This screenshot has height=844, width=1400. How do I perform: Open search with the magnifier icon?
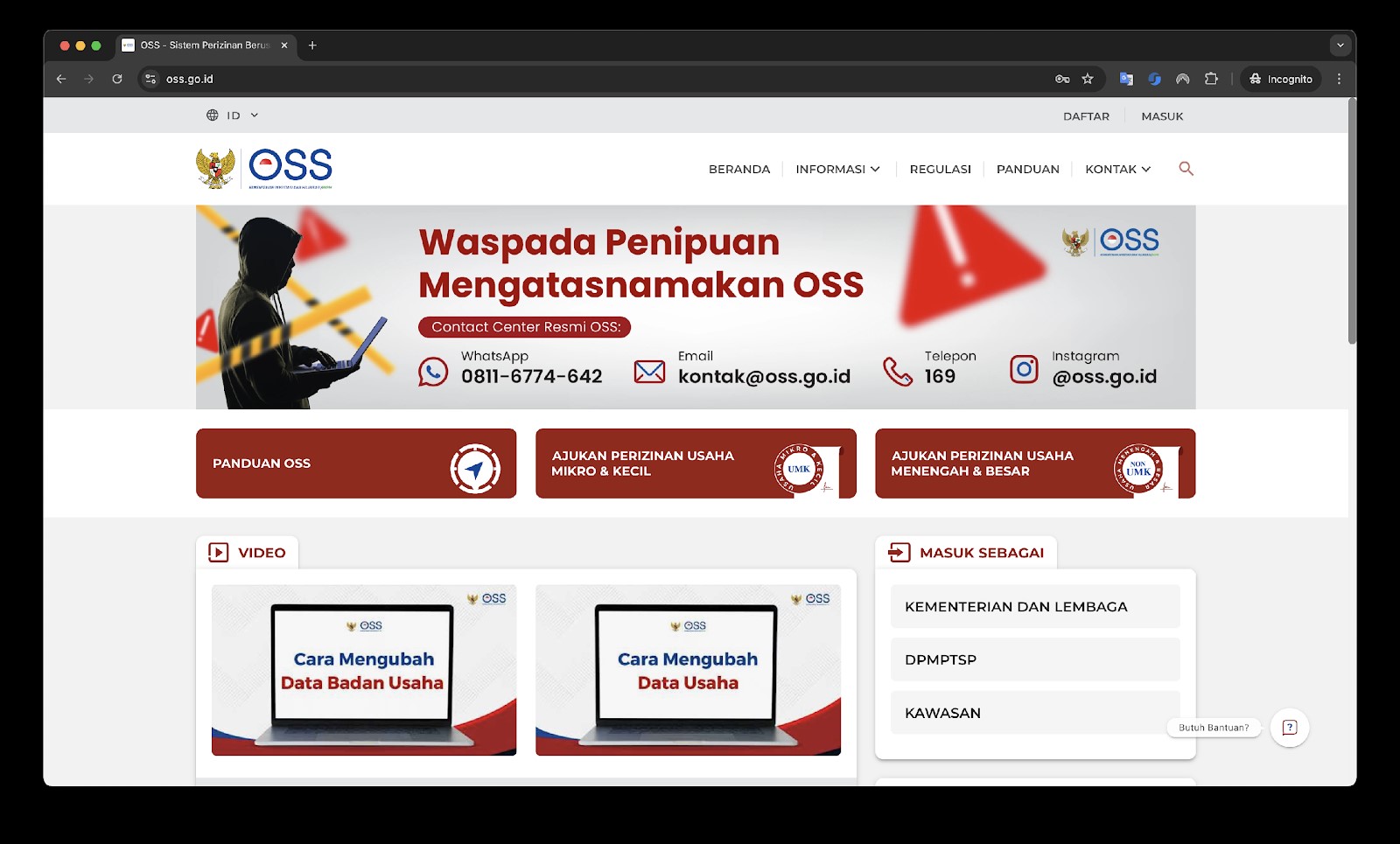(1186, 169)
